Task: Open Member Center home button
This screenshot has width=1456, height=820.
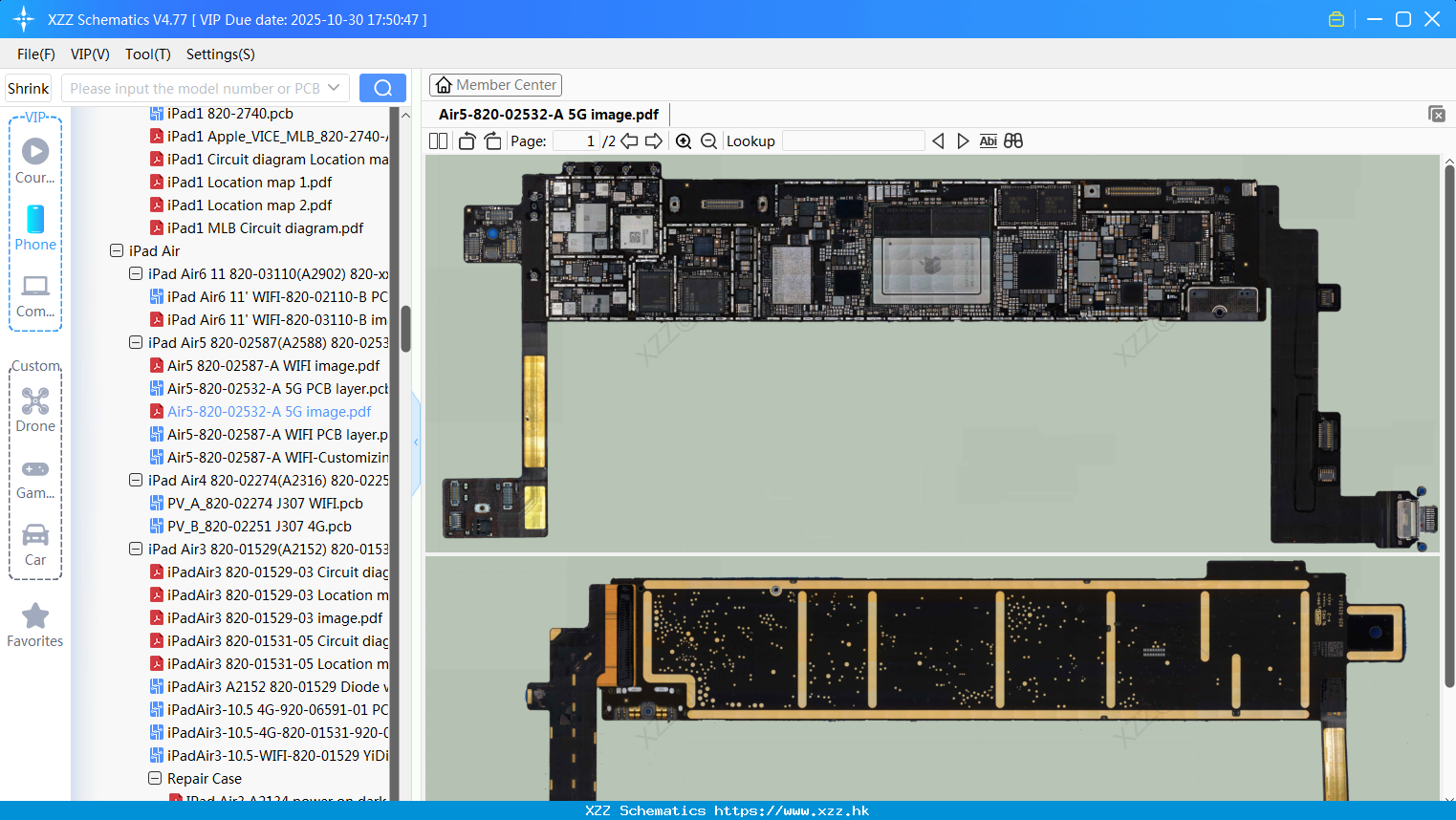Action: [x=495, y=85]
